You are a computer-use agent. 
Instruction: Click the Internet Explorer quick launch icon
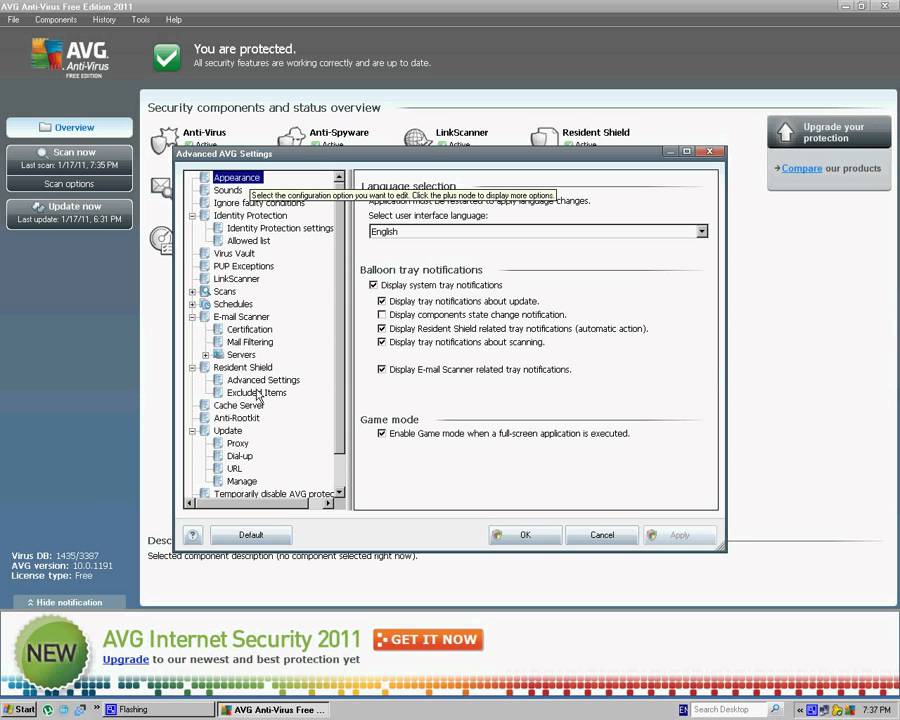pyautogui.click(x=64, y=710)
